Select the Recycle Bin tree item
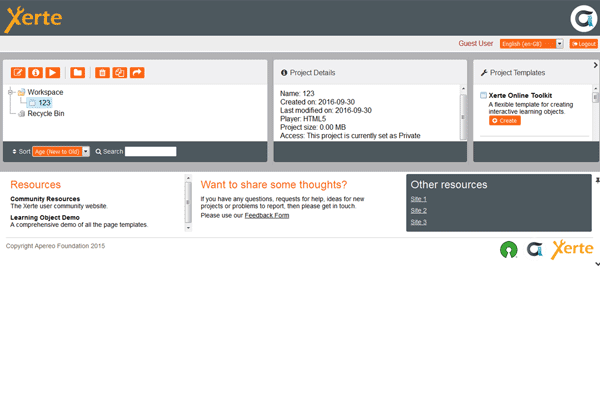 (45, 114)
